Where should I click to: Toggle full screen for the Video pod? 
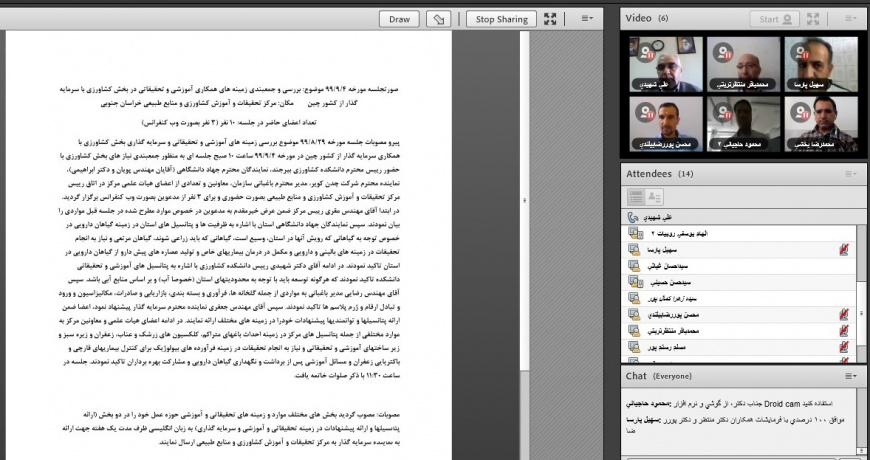click(813, 19)
